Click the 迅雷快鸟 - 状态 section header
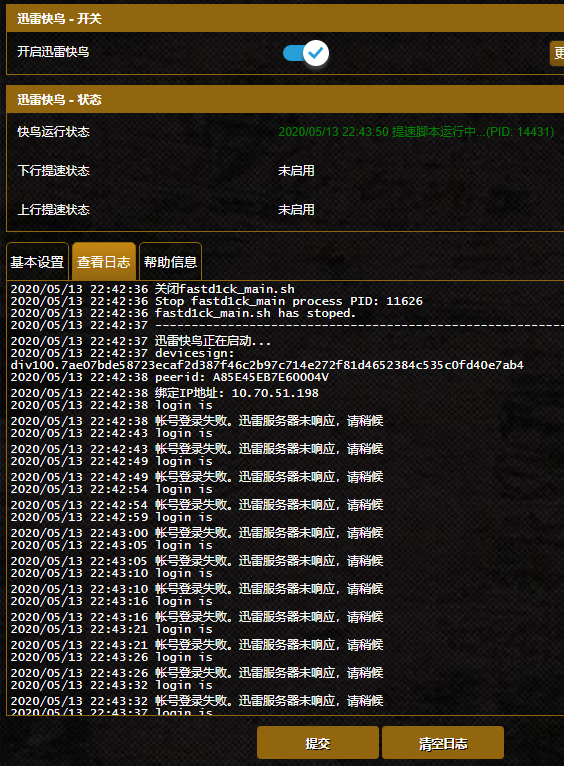564x766 pixels. (x=285, y=100)
